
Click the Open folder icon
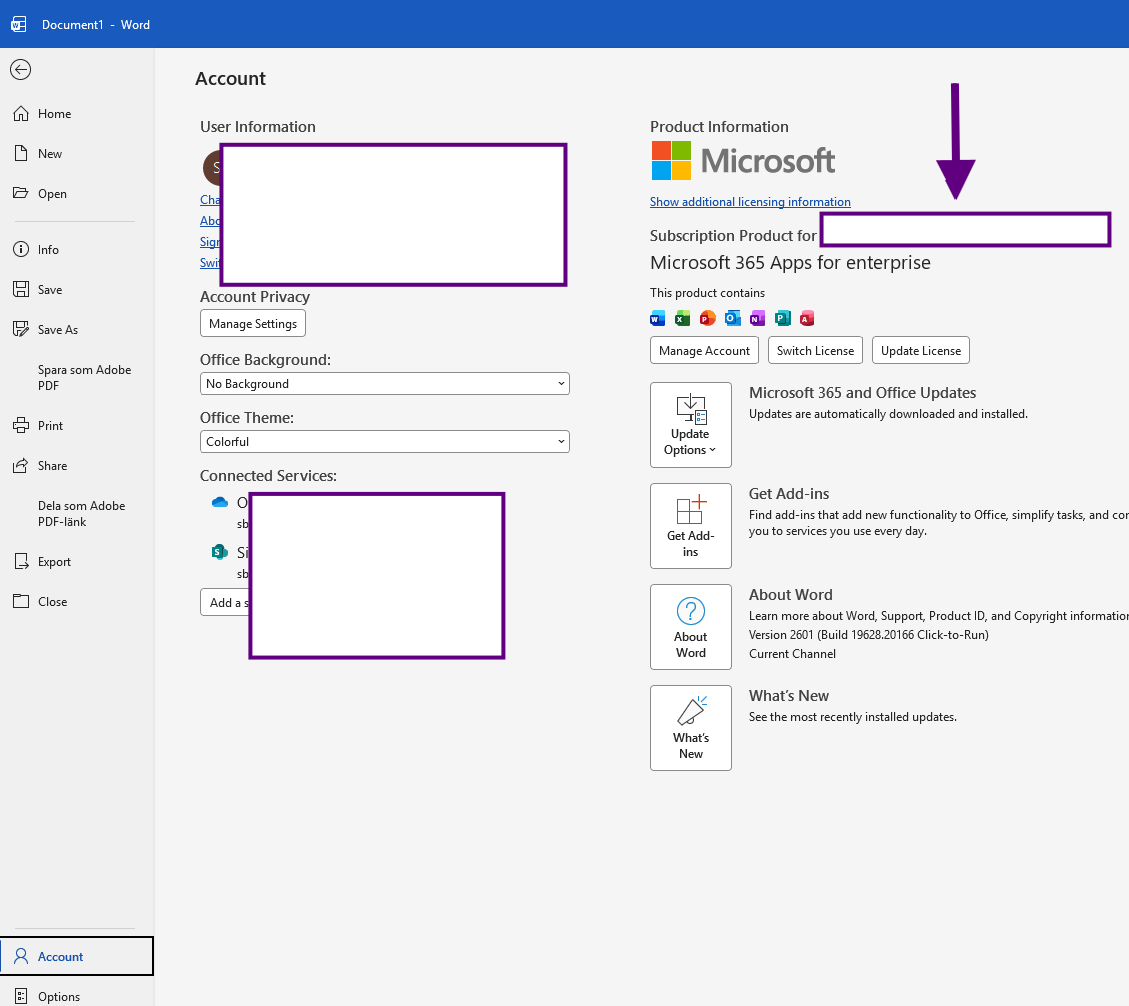tap(21, 192)
